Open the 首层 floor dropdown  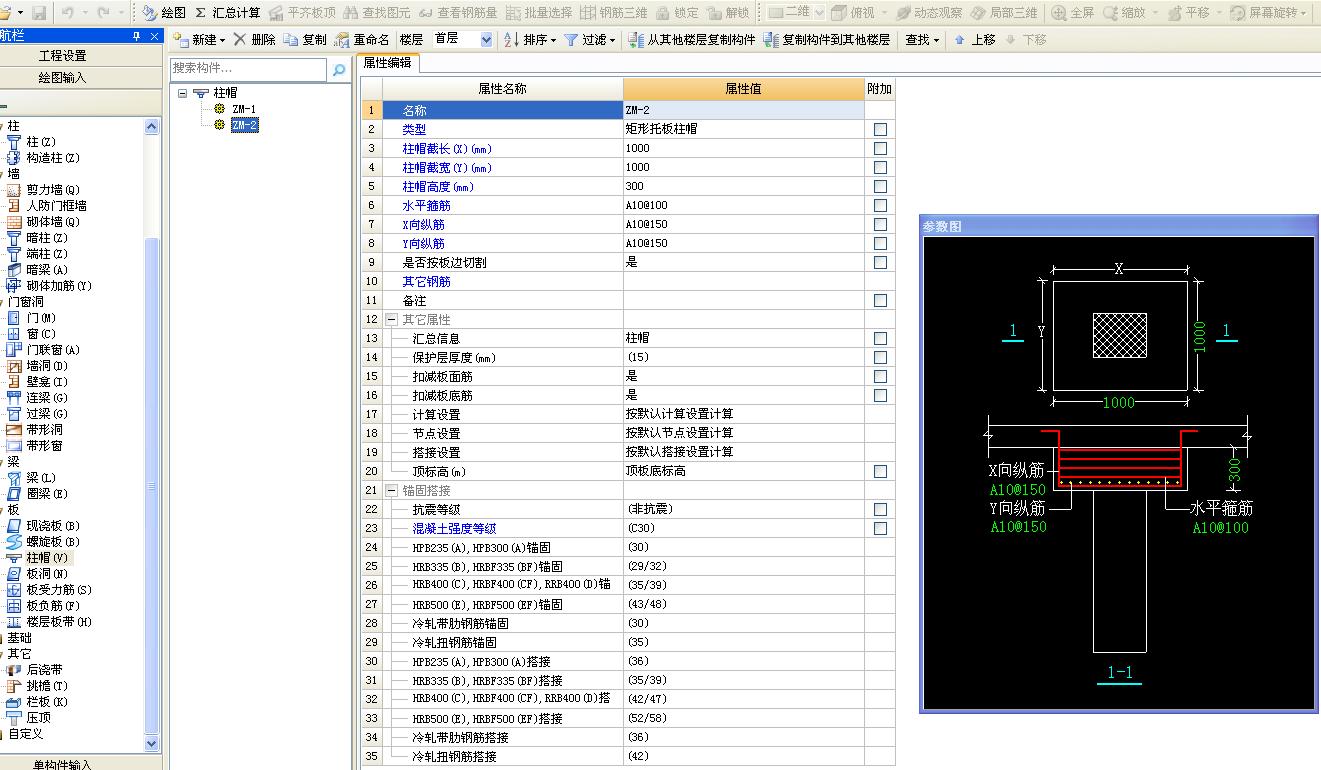coord(486,40)
